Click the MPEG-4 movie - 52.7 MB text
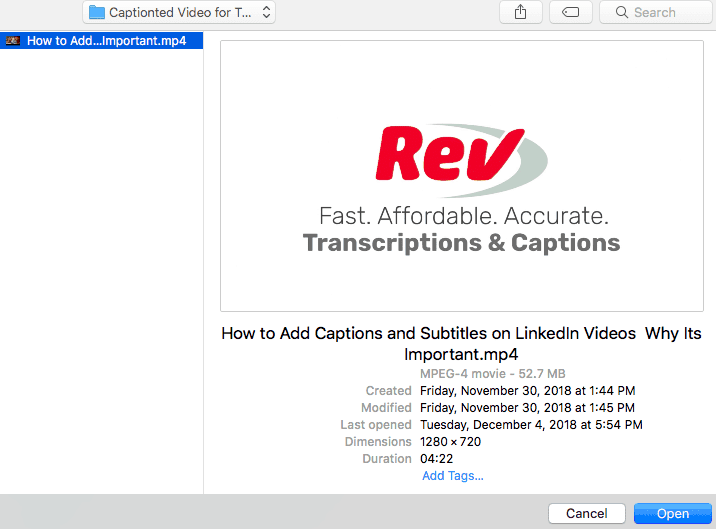716x529 pixels. [493, 374]
